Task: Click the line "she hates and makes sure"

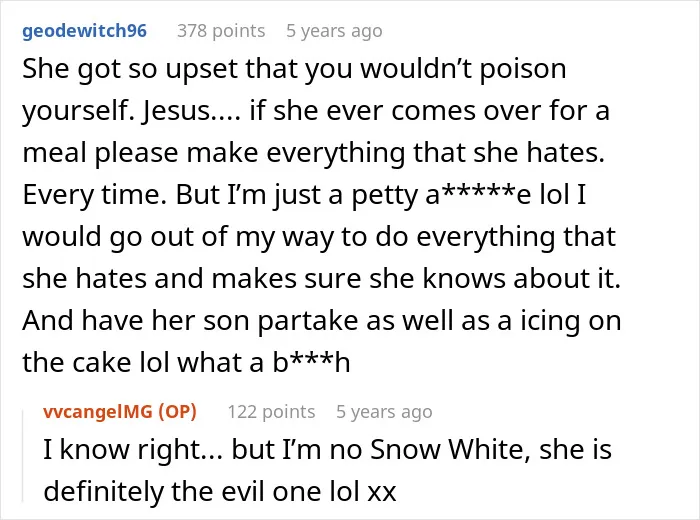Action: [x=321, y=279]
